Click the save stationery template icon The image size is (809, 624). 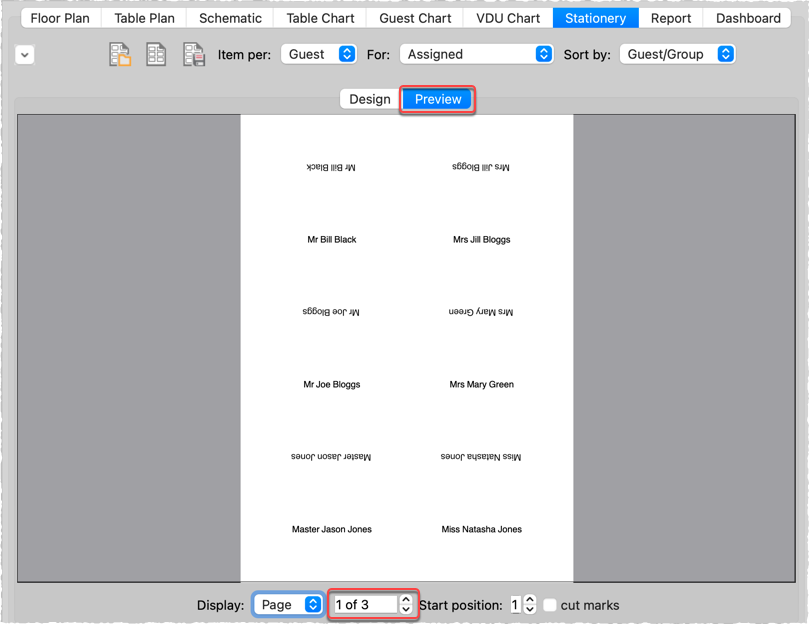194,54
